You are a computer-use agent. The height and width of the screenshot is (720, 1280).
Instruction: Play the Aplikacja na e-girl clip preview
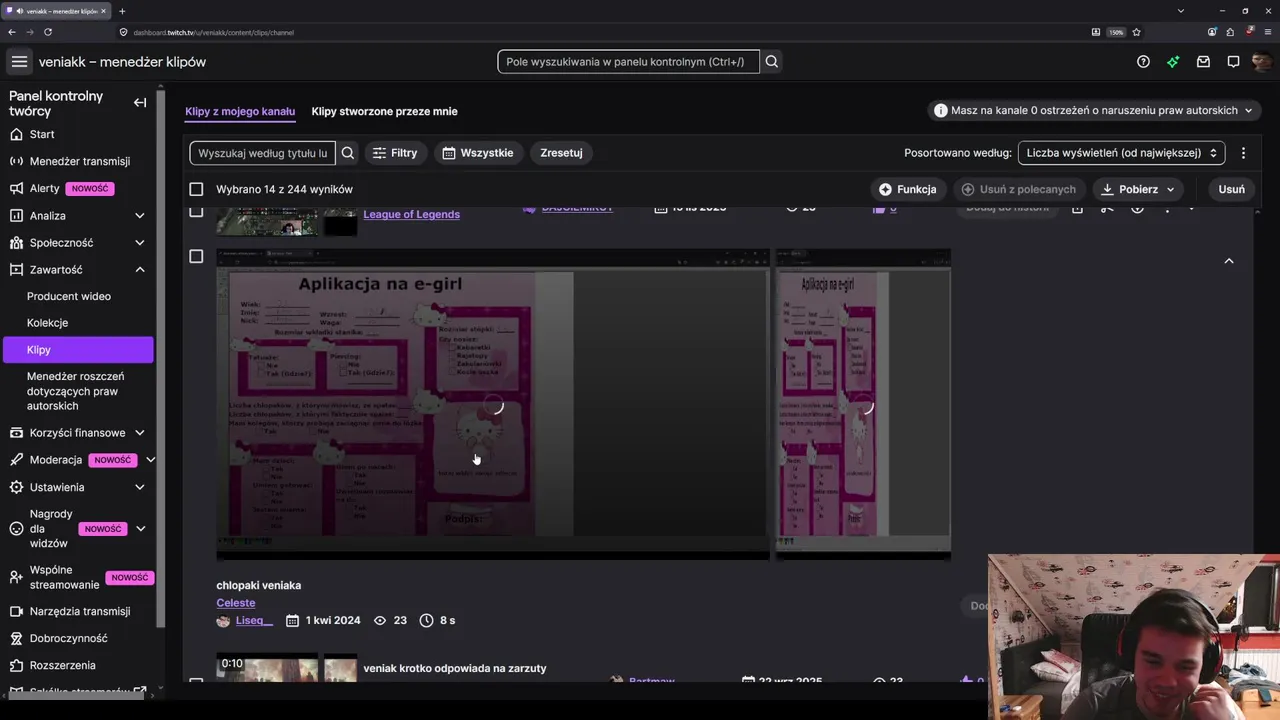(493, 405)
